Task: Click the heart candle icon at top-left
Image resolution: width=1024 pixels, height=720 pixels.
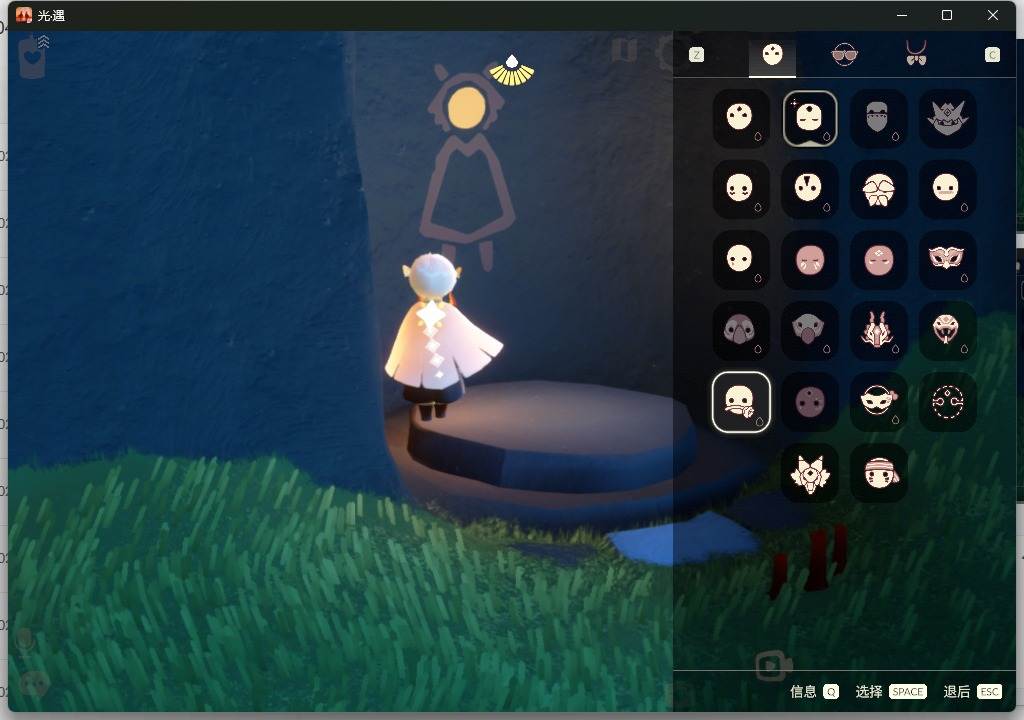Action: click(33, 57)
